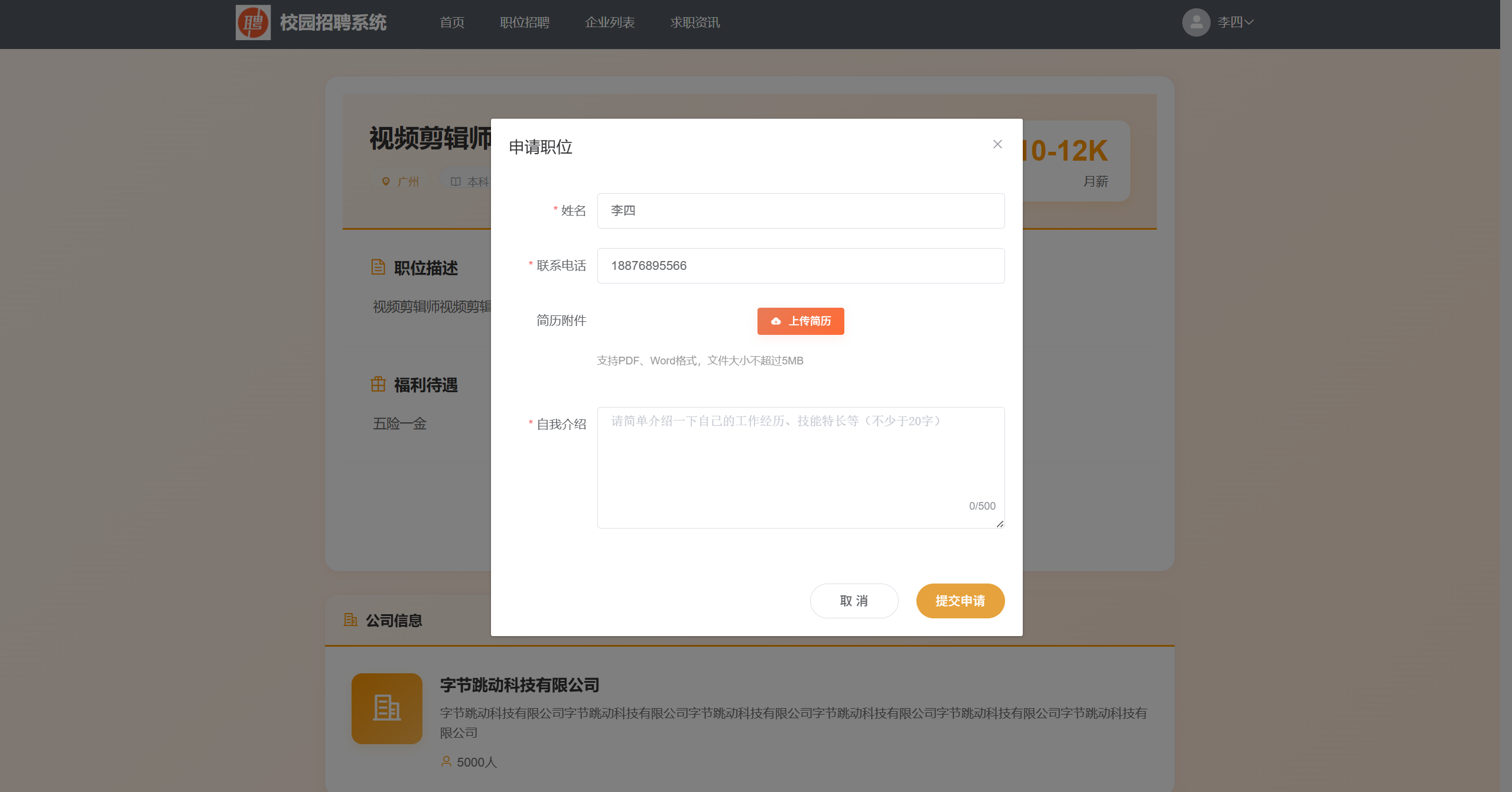This screenshot has height=792, width=1512.
Task: Click the document icon beside 职位描述
Action: tap(378, 267)
